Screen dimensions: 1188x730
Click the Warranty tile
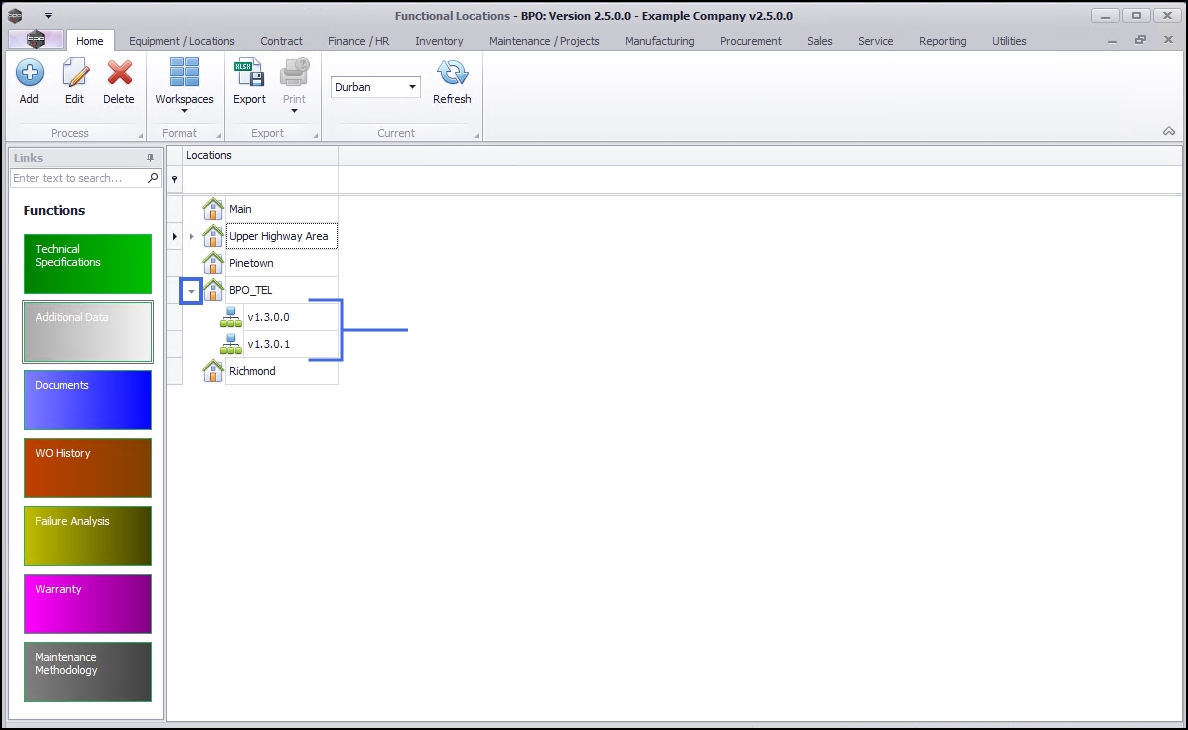tap(88, 604)
